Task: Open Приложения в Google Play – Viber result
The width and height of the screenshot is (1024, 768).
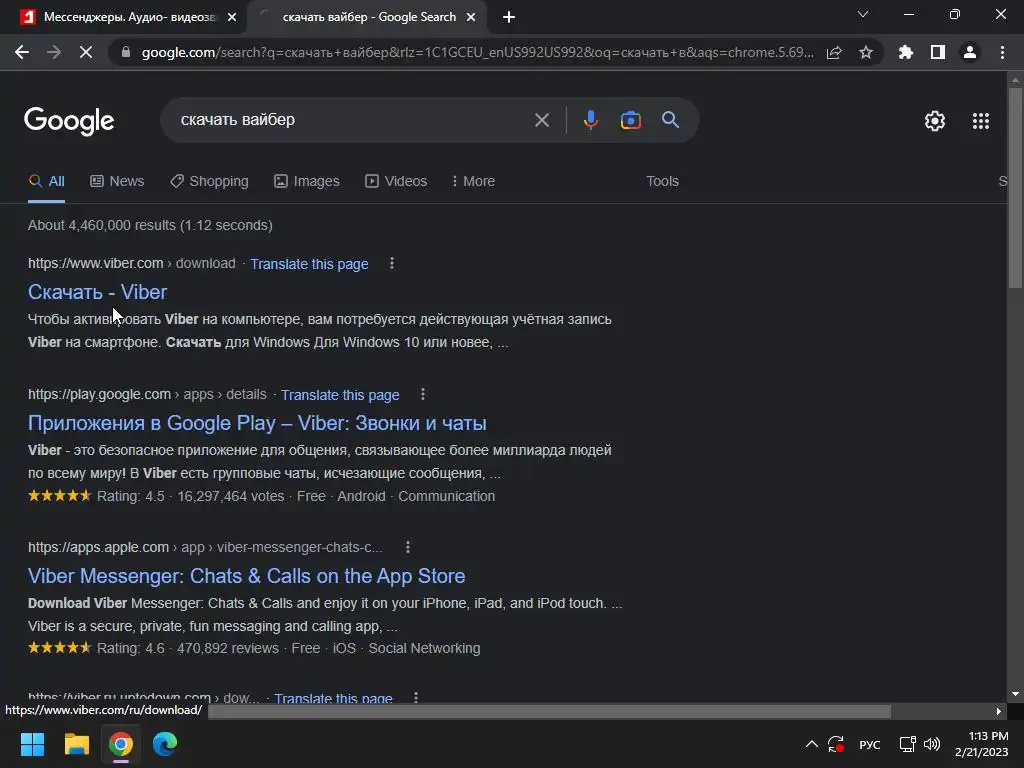Action: click(x=257, y=423)
